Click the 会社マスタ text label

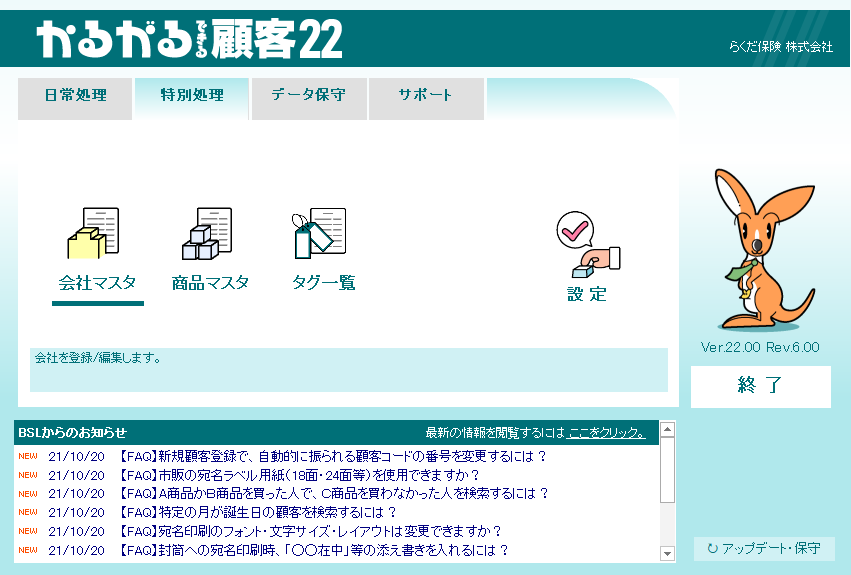tap(97, 282)
